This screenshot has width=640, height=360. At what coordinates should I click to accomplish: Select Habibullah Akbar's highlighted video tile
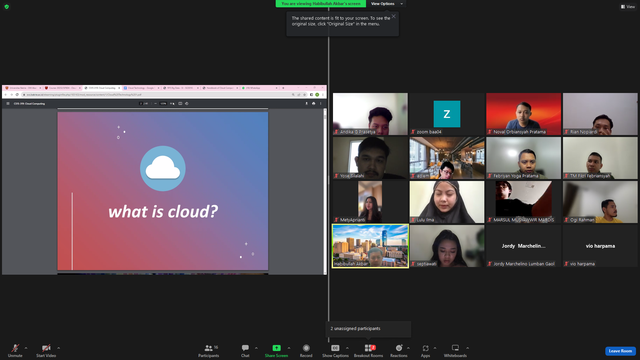[370, 246]
